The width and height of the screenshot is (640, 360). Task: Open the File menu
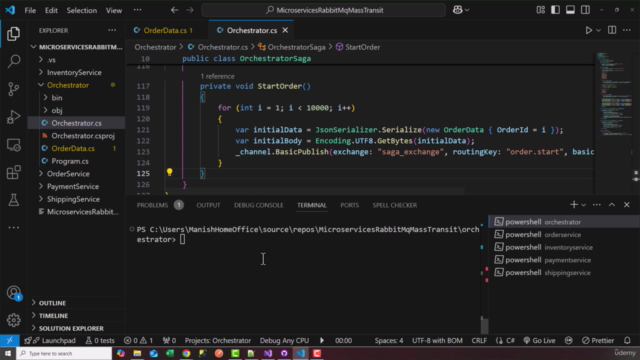(30, 10)
